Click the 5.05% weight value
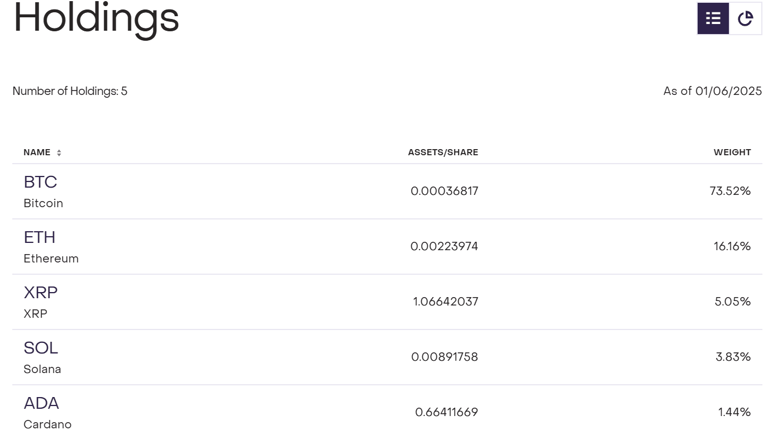Image resolution: width=768 pixels, height=430 pixels. coord(732,301)
